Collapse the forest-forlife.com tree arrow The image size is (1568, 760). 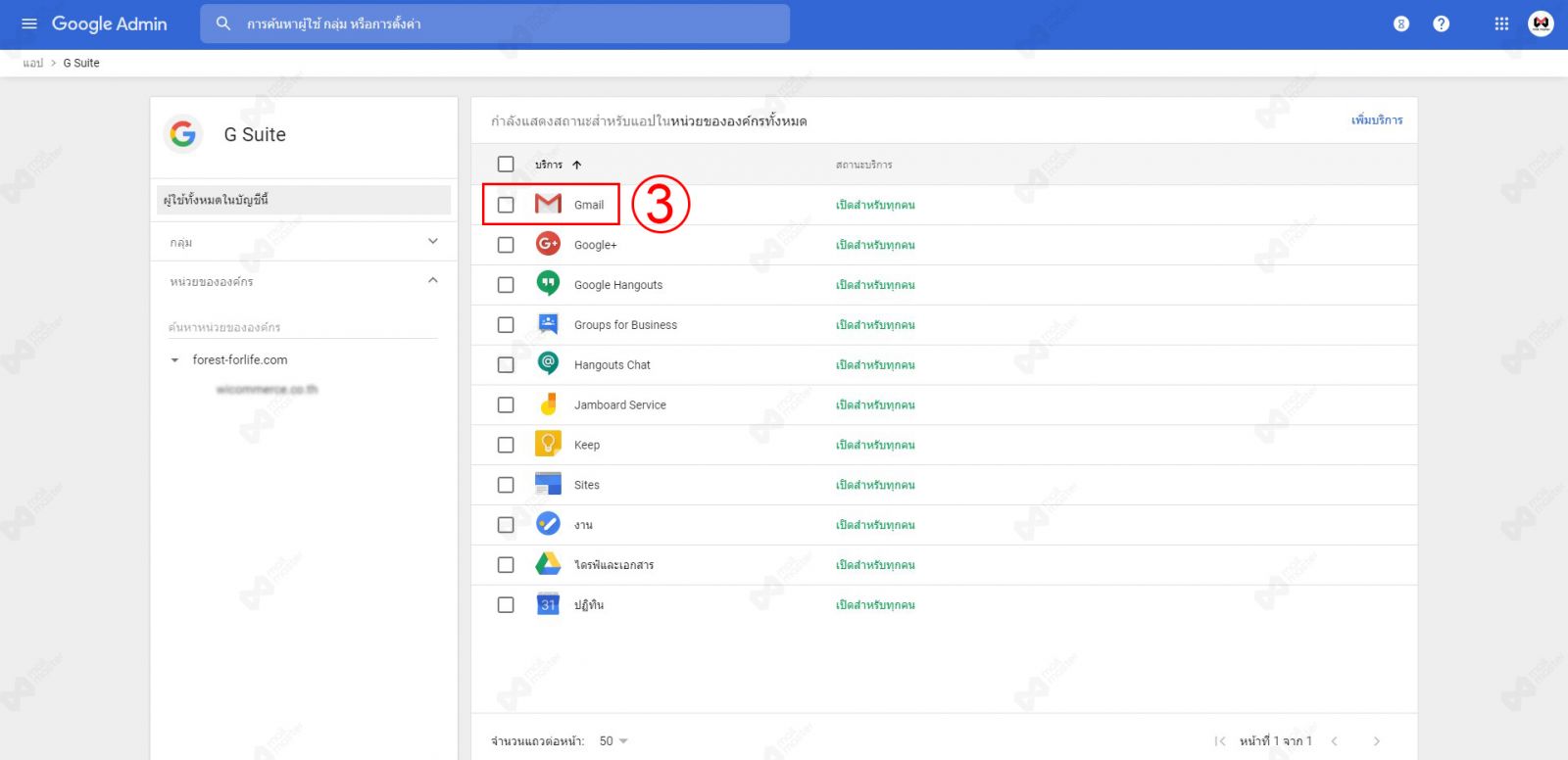pos(174,360)
